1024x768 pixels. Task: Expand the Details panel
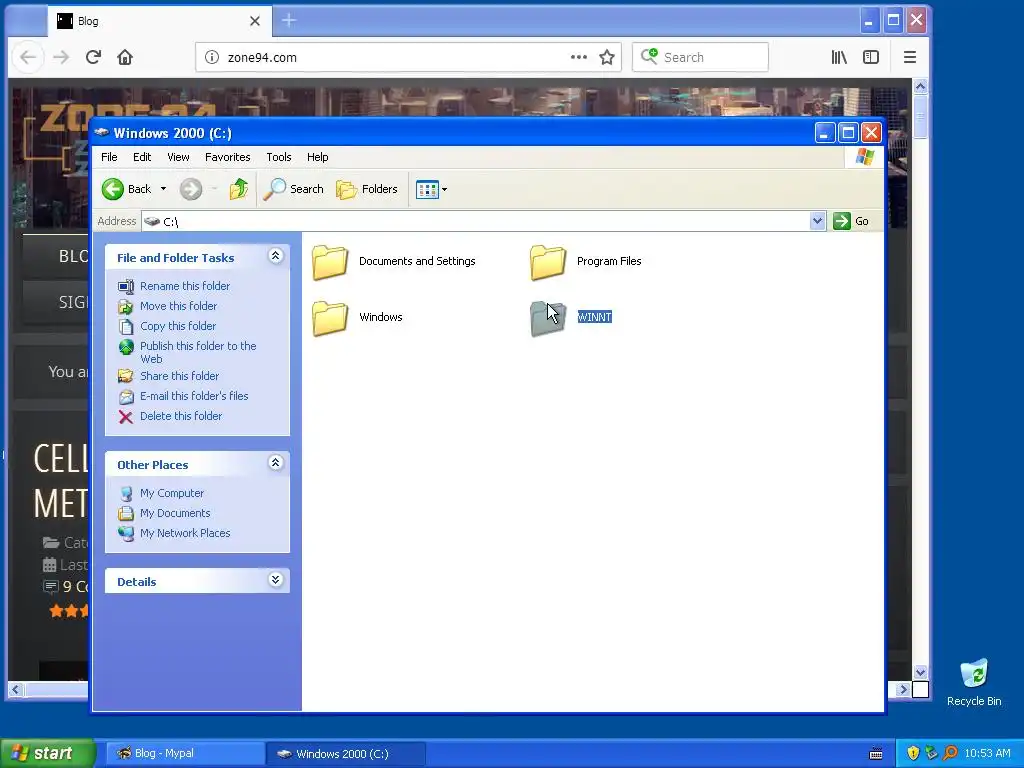(276, 580)
